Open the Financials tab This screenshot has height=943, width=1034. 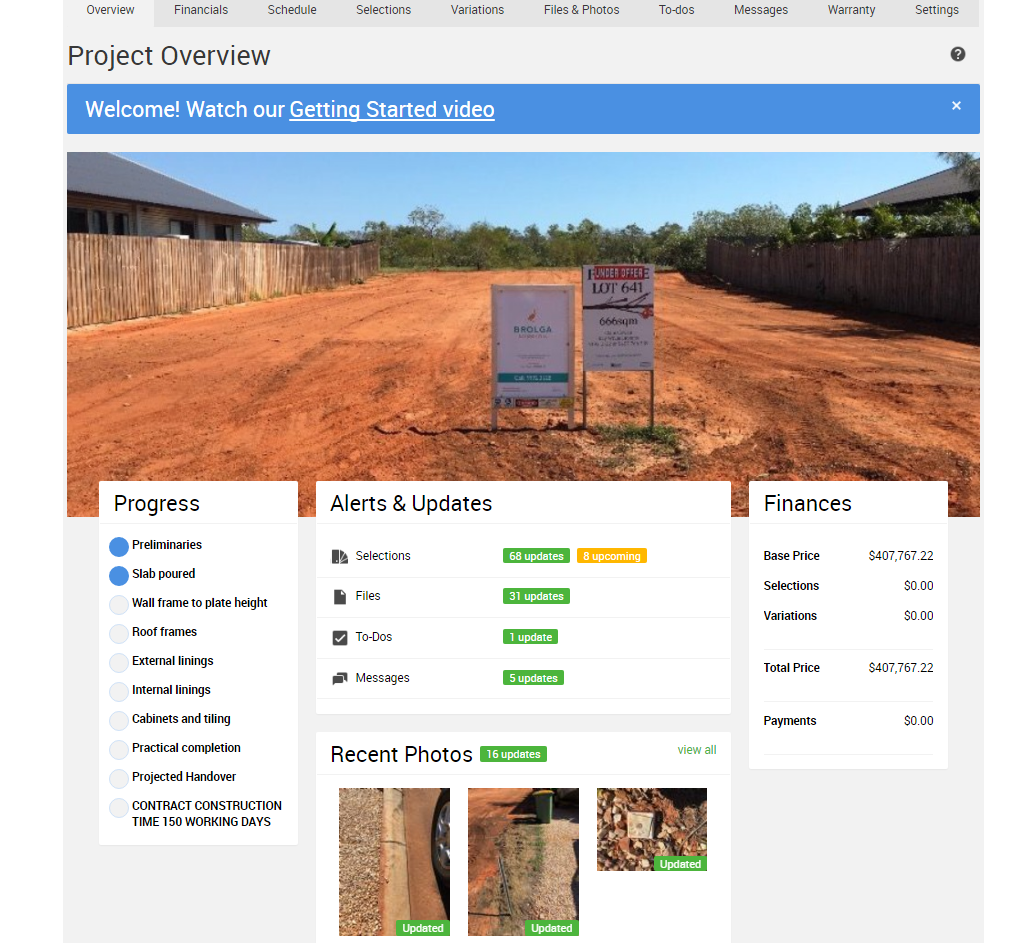pos(200,10)
